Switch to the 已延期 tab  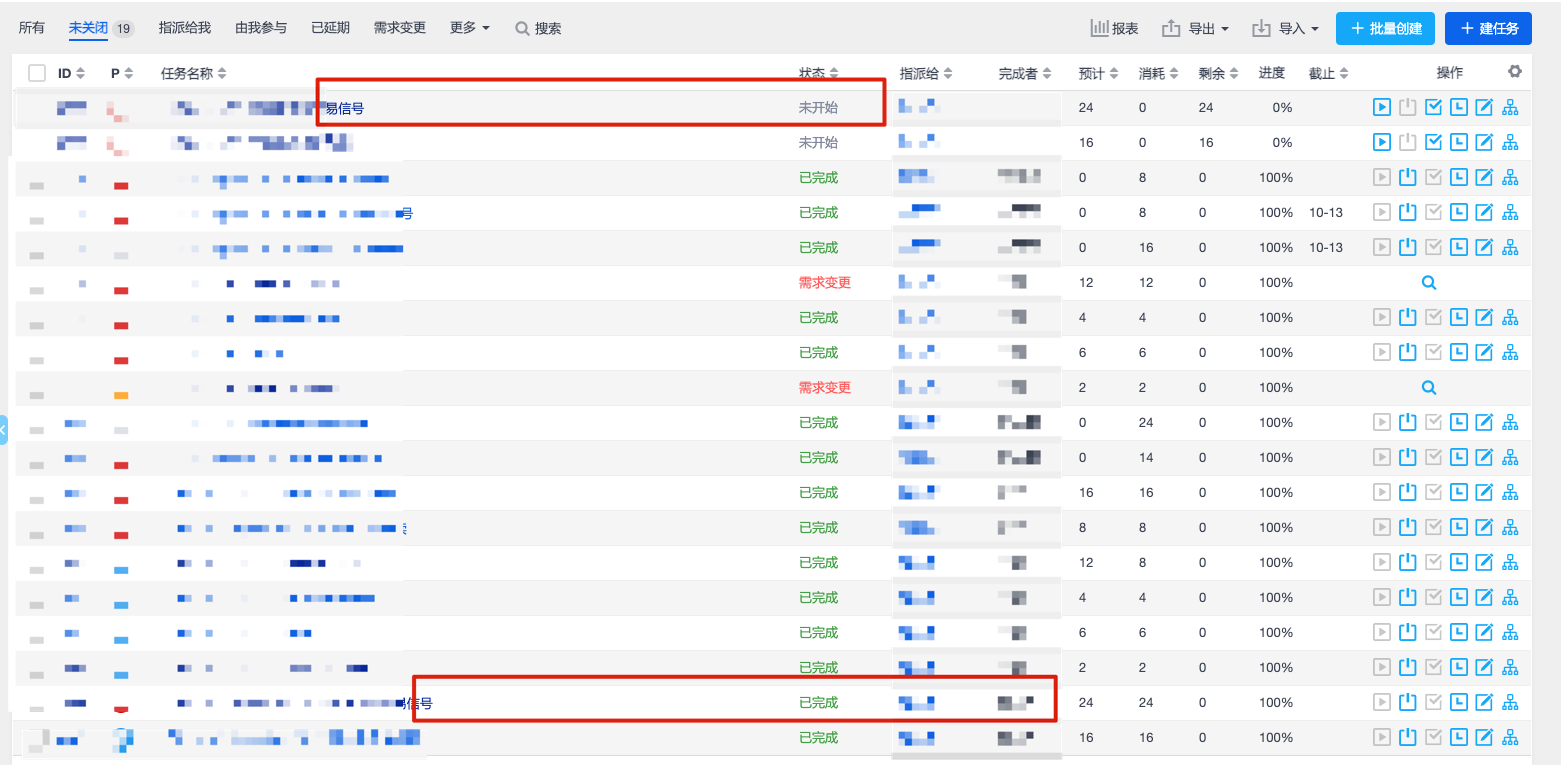pos(330,28)
